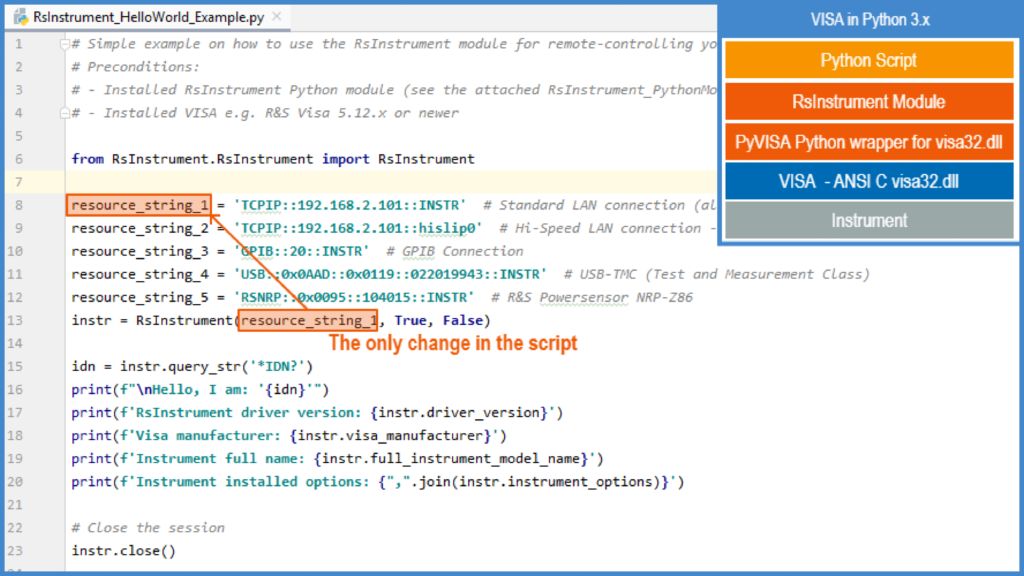Image resolution: width=1024 pixels, height=576 pixels.
Task: Click the '*IDN?' query string on line 15
Action: pyautogui.click(x=280, y=366)
